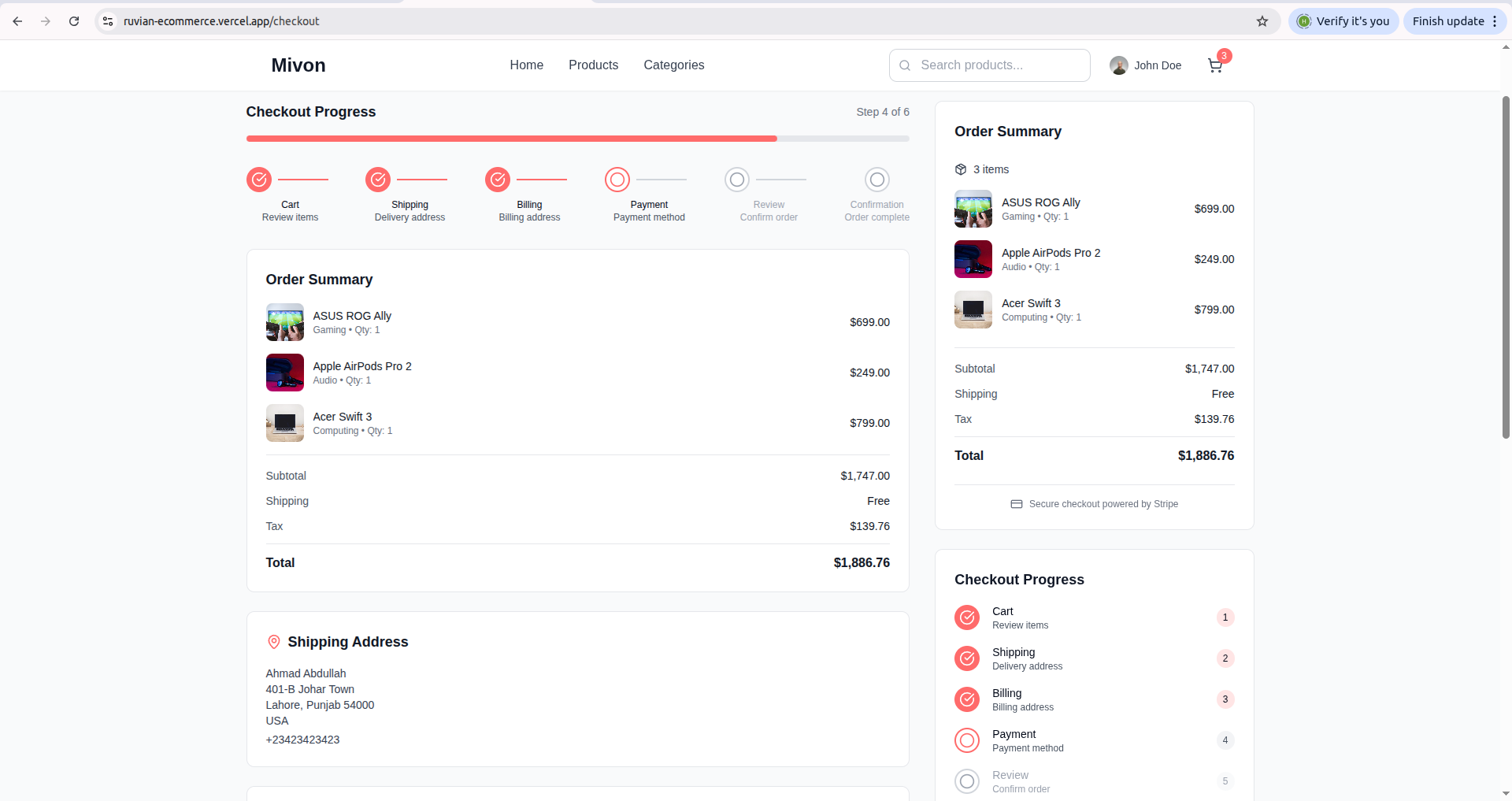The height and width of the screenshot is (801, 1512).
Task: Click the location pin icon by Shipping Address
Action: (x=274, y=642)
